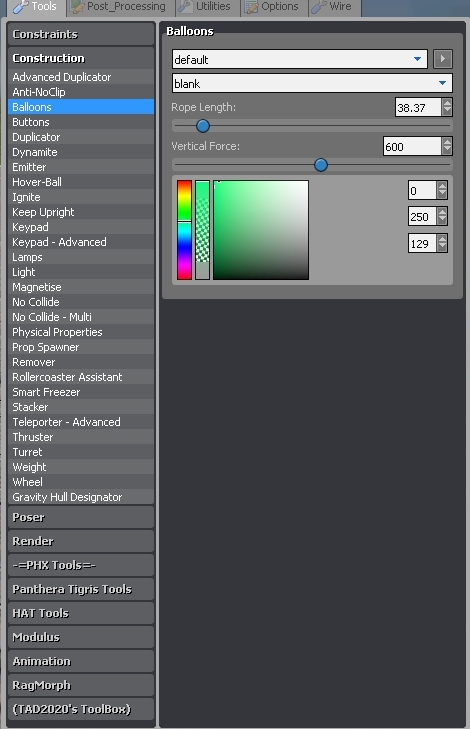Click the Rope Length value field

tap(417, 107)
